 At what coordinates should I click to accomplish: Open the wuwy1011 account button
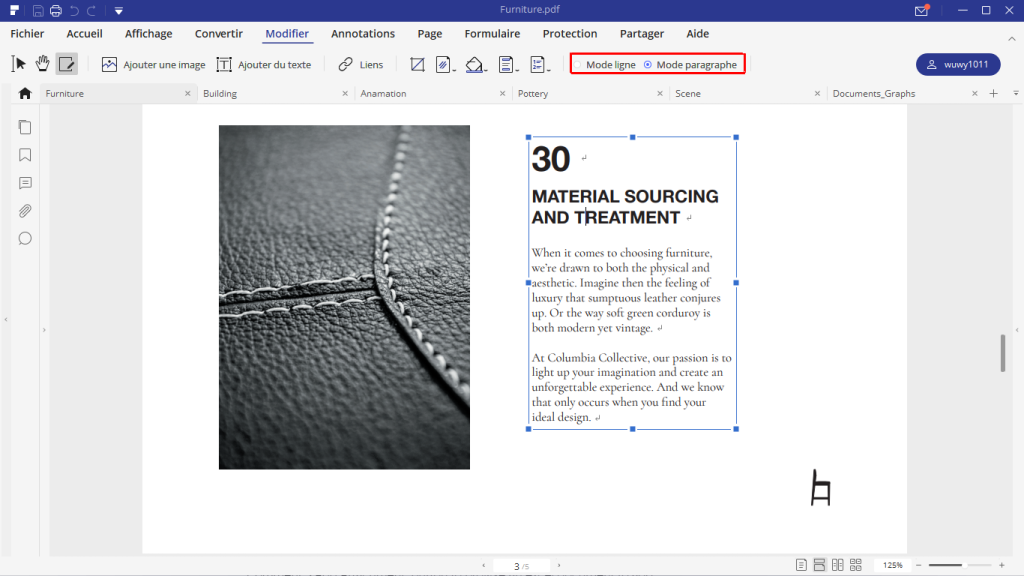point(958,65)
